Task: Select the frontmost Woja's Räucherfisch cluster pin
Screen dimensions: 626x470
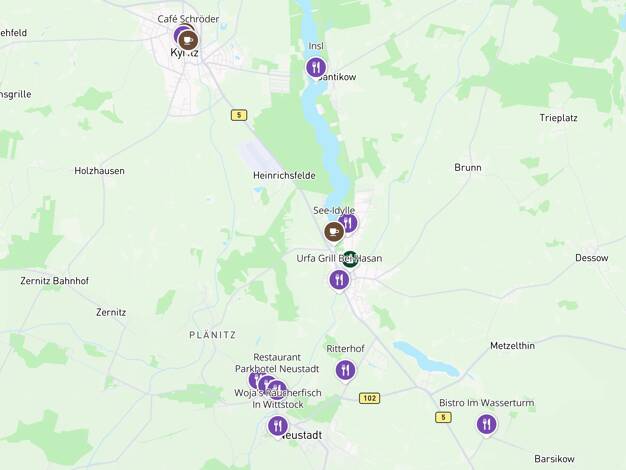Action: (277, 390)
